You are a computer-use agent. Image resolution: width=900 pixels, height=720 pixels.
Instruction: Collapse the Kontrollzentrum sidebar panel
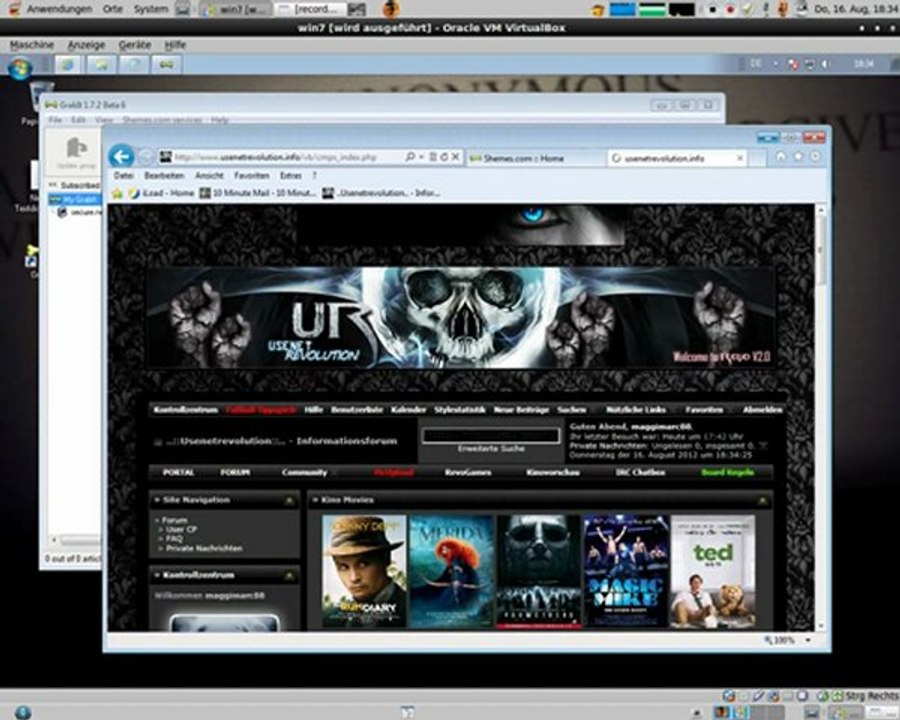(289, 575)
